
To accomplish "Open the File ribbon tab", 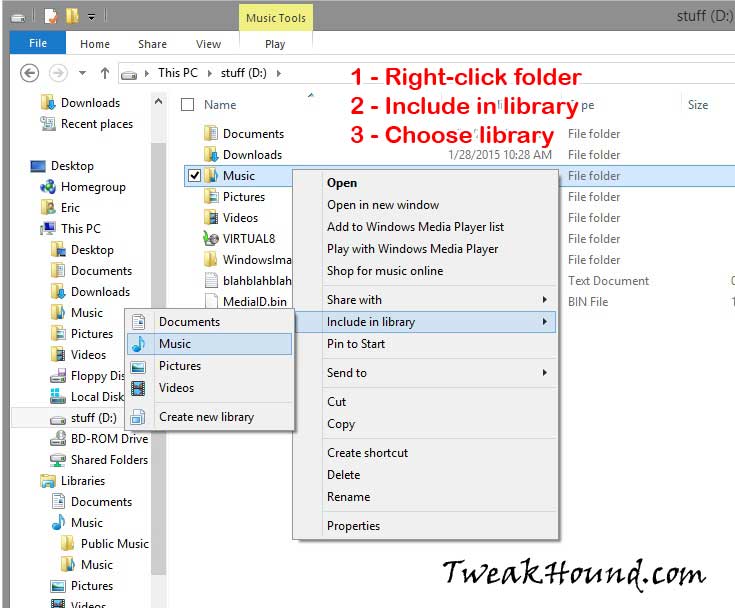I will [x=38, y=43].
